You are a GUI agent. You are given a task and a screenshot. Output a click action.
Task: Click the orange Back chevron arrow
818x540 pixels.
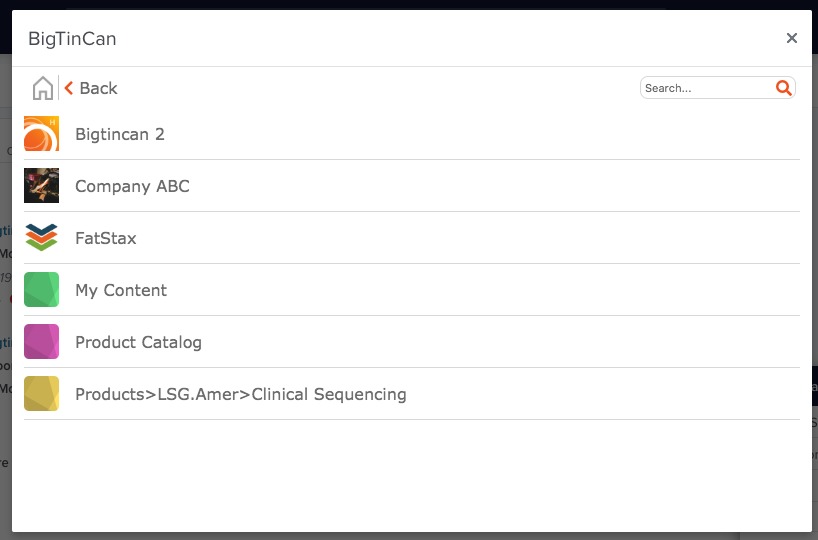click(x=69, y=88)
